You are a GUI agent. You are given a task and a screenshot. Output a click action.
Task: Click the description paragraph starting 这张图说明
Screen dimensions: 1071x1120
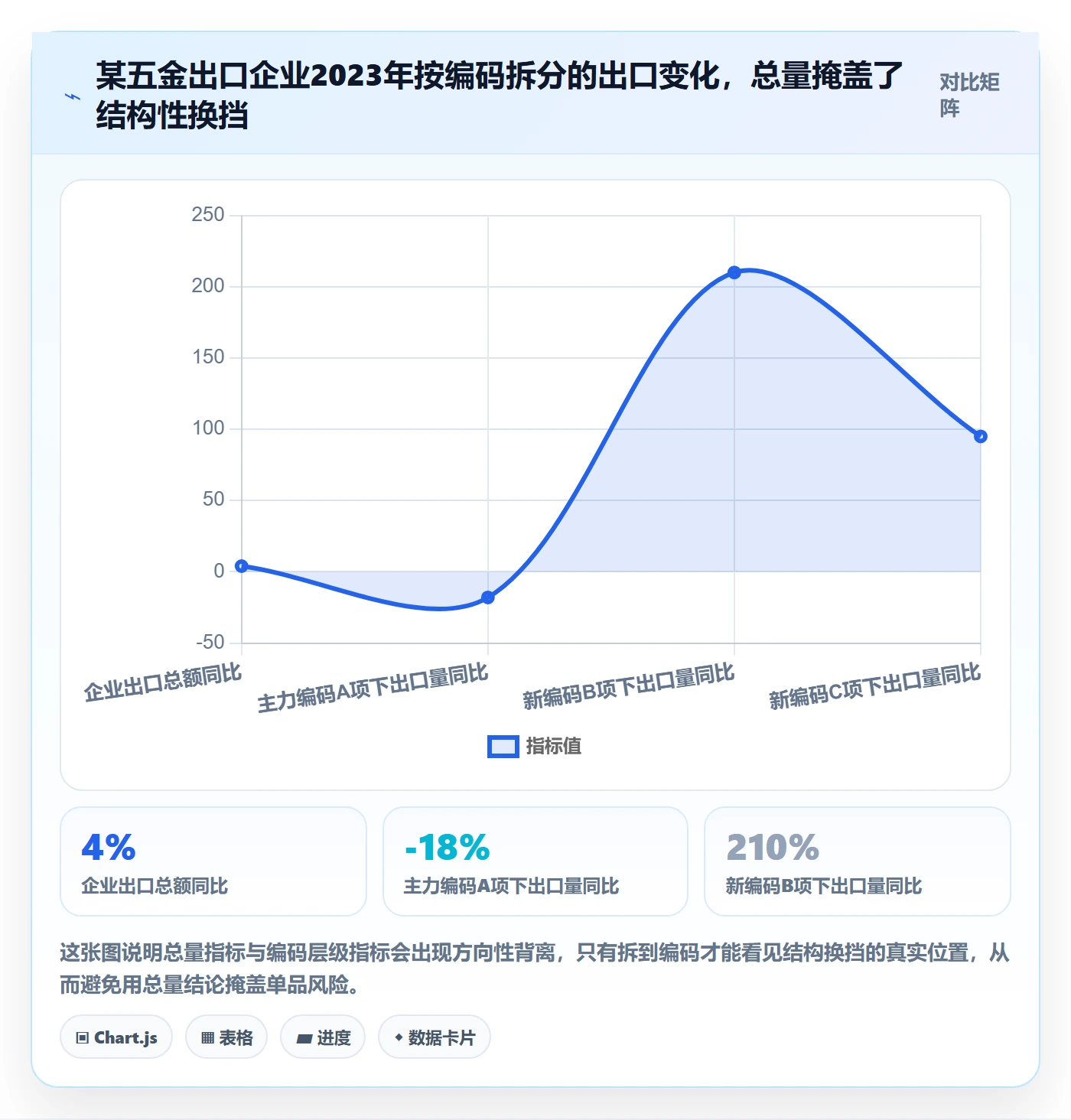click(535, 969)
